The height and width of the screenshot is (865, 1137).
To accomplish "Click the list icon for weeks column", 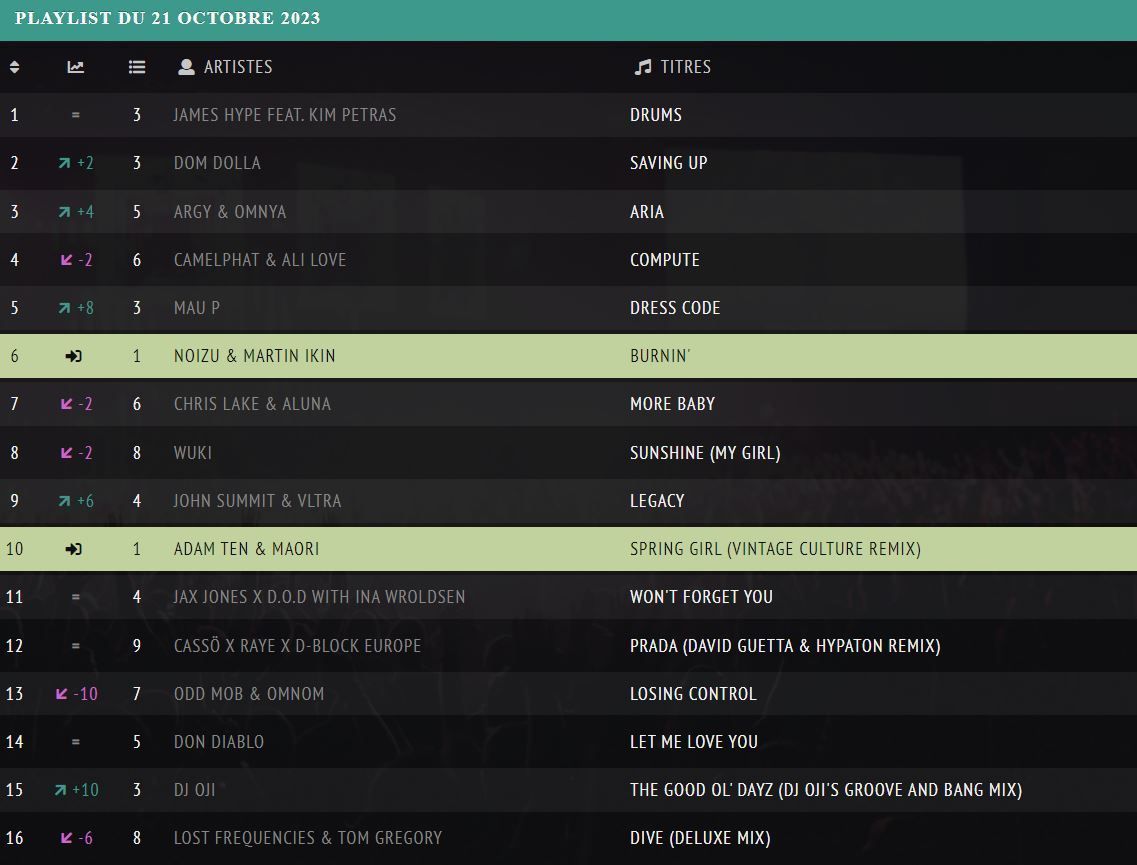I will (x=137, y=67).
